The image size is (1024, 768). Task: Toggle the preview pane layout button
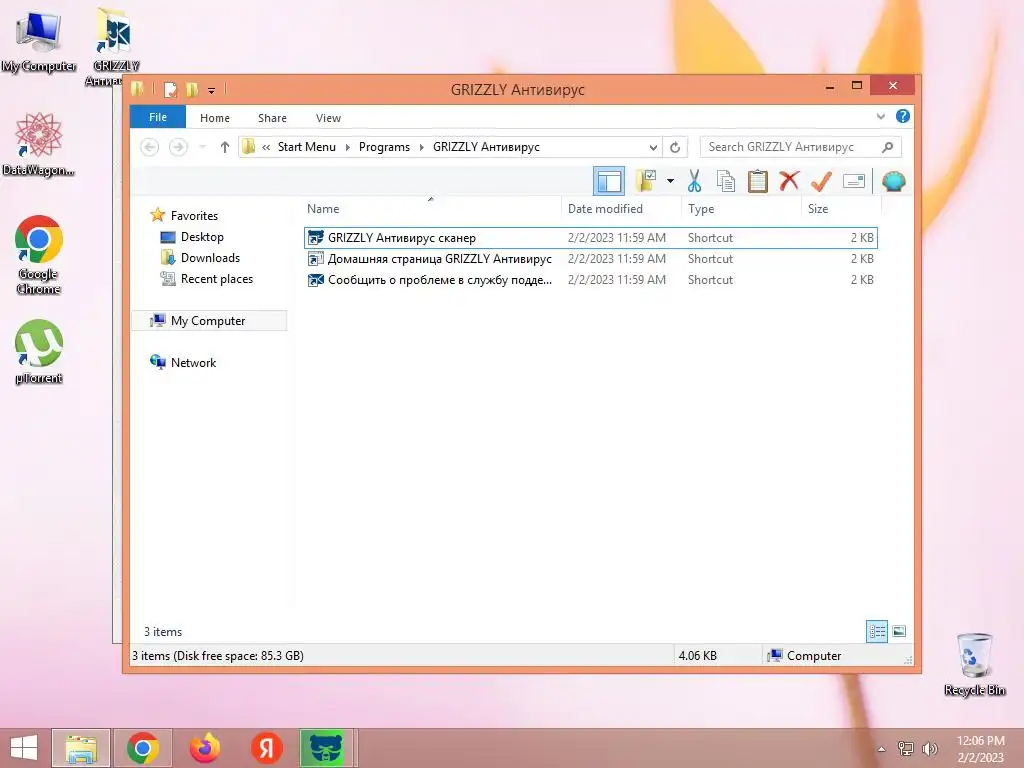[x=609, y=181]
